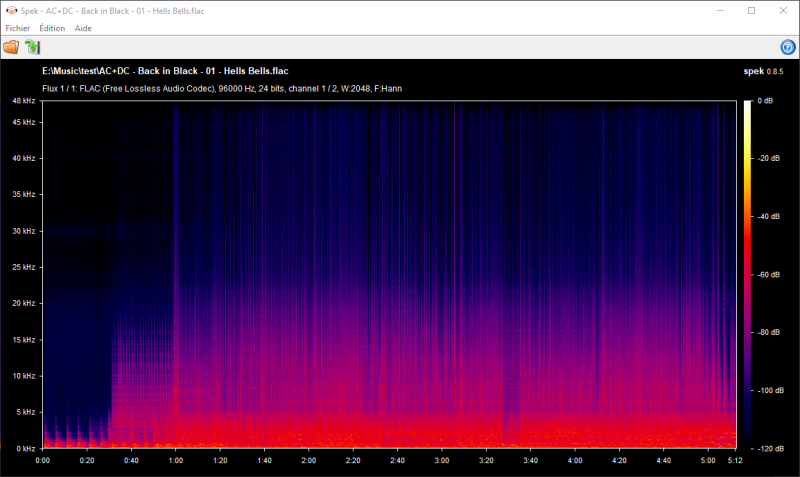Image resolution: width=800 pixels, height=477 pixels.
Task: Click the Spek app icon in the title bar
Action: pos(11,10)
